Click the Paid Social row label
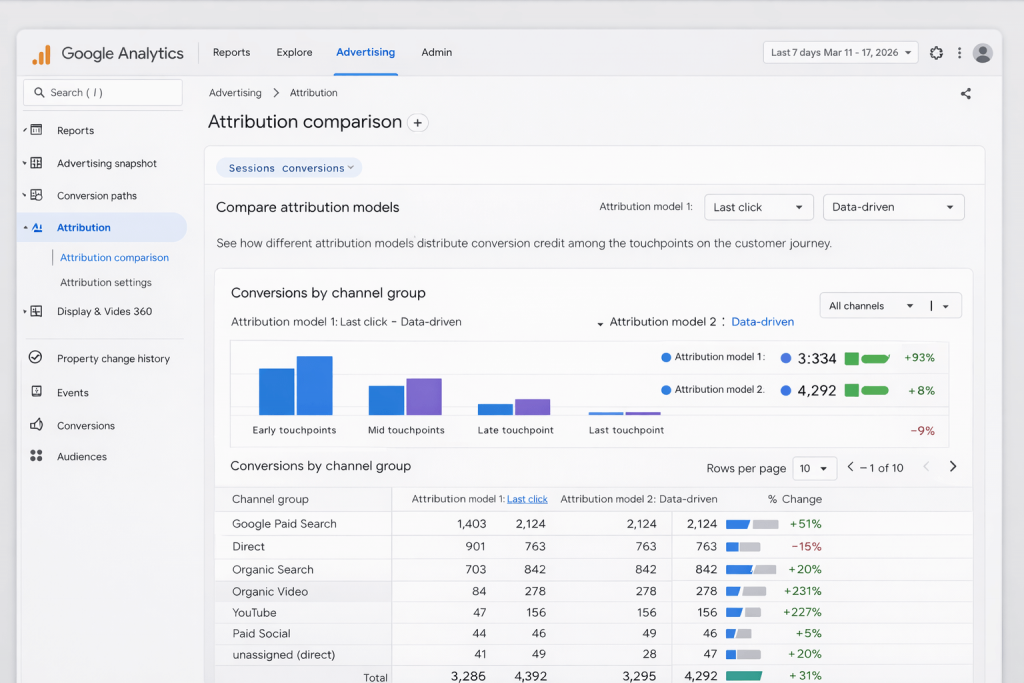The image size is (1024, 683). 261,633
